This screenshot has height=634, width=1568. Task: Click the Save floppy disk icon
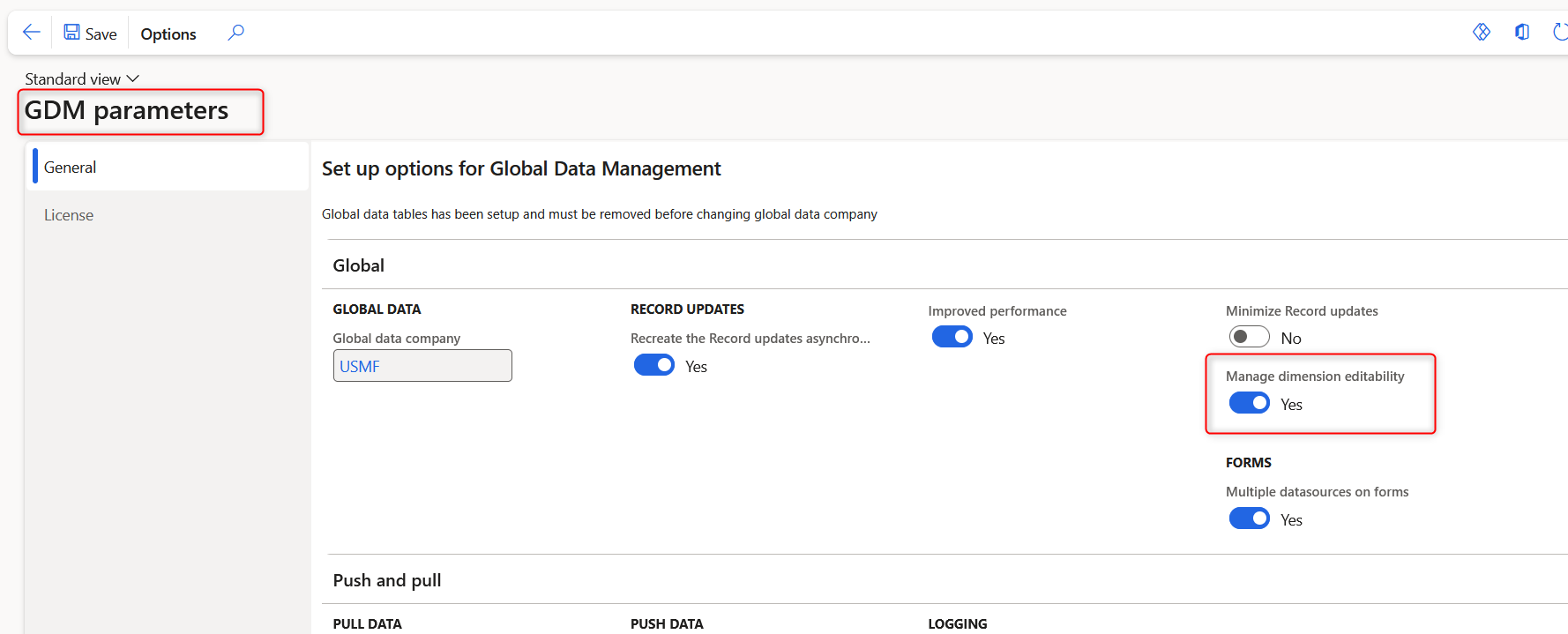[71, 33]
